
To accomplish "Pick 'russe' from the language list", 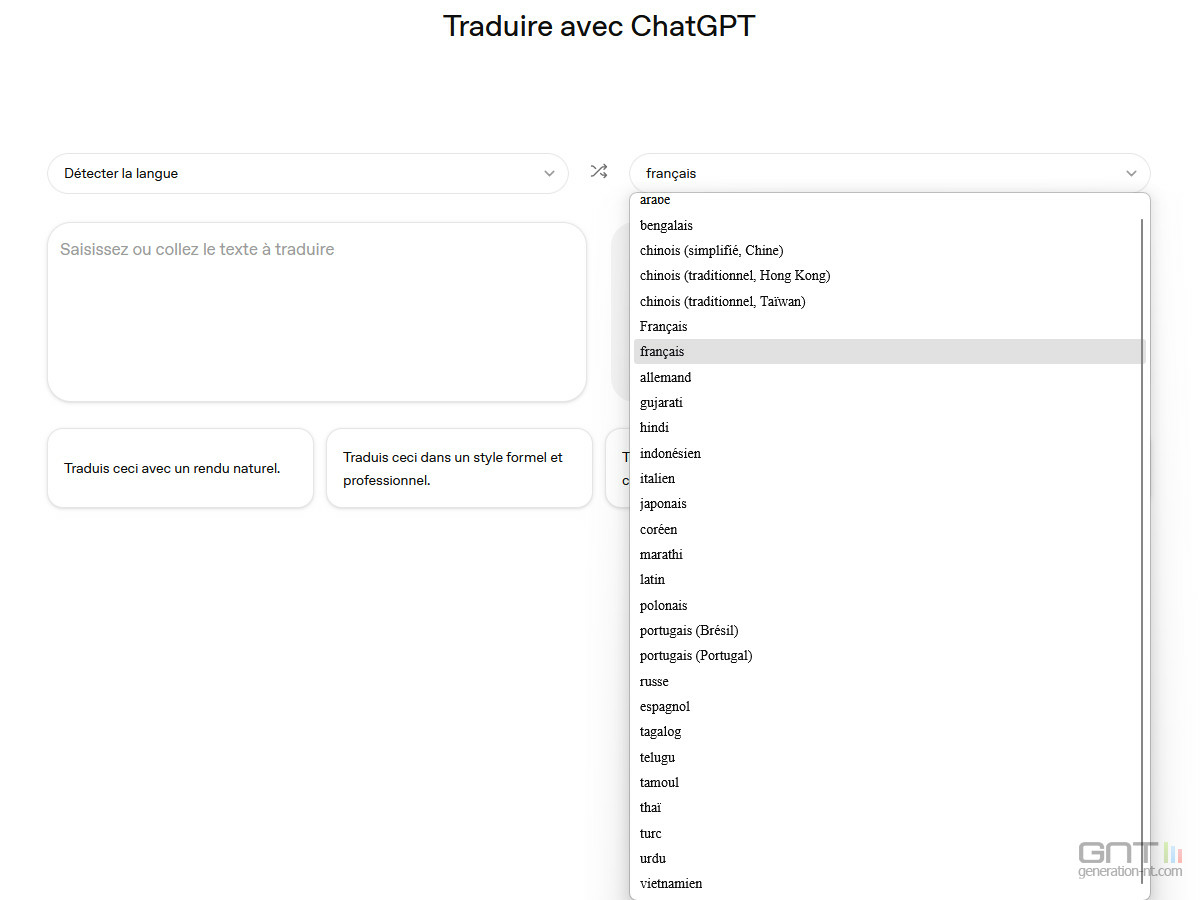I will coord(654,681).
